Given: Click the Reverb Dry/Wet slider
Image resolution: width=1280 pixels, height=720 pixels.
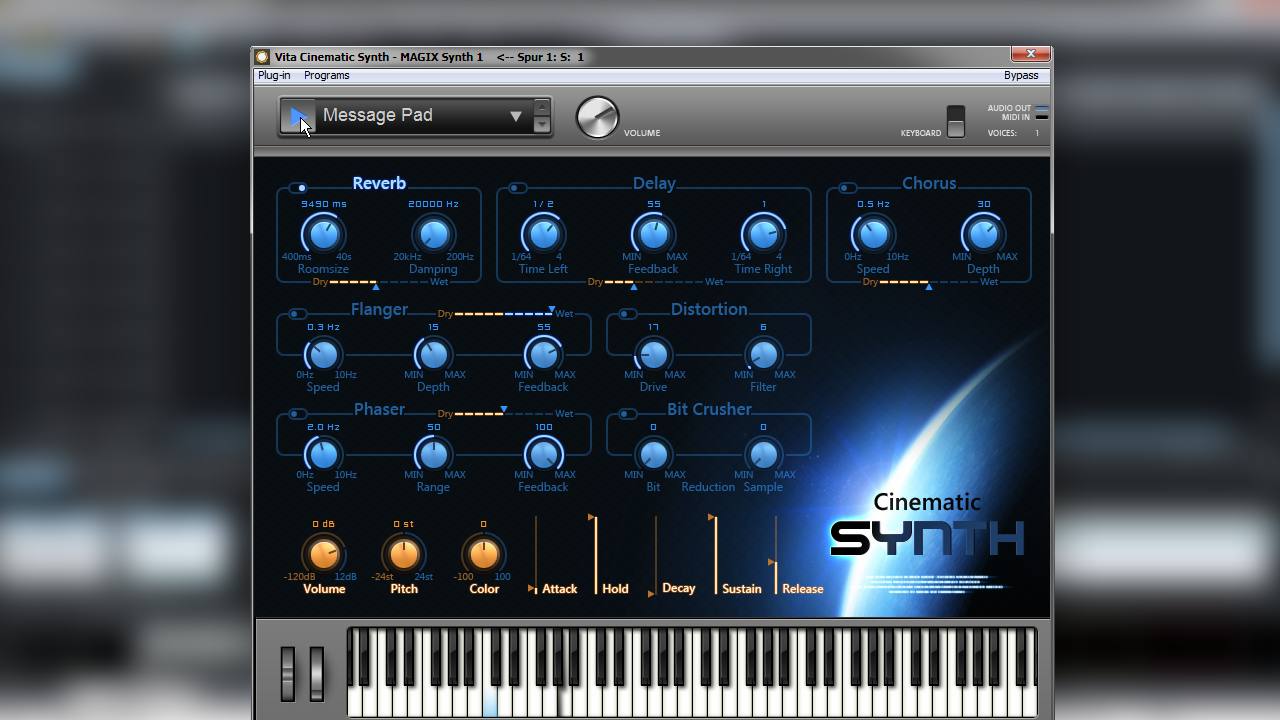Looking at the screenshot, I should pyautogui.click(x=380, y=283).
